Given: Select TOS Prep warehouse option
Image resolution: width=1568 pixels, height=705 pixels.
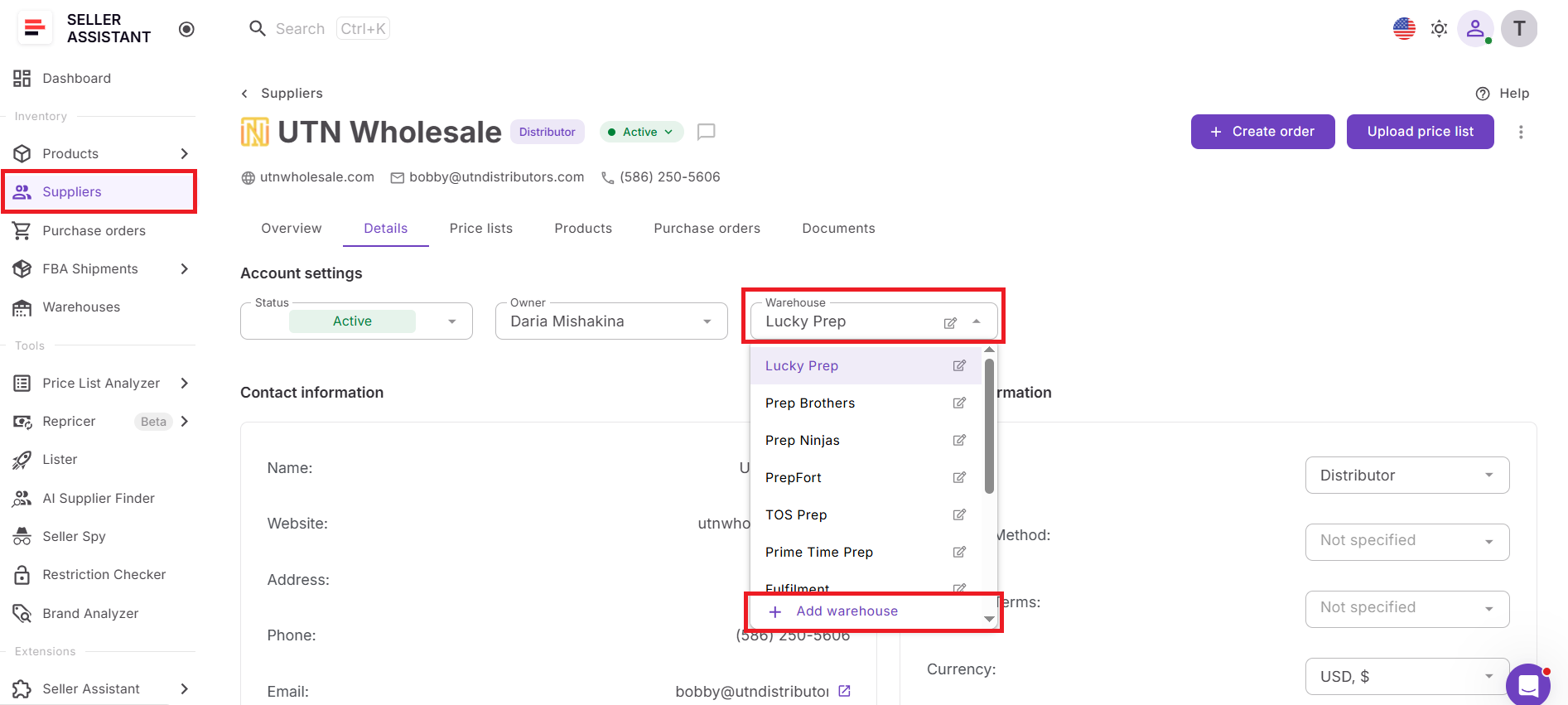Looking at the screenshot, I should [x=866, y=514].
